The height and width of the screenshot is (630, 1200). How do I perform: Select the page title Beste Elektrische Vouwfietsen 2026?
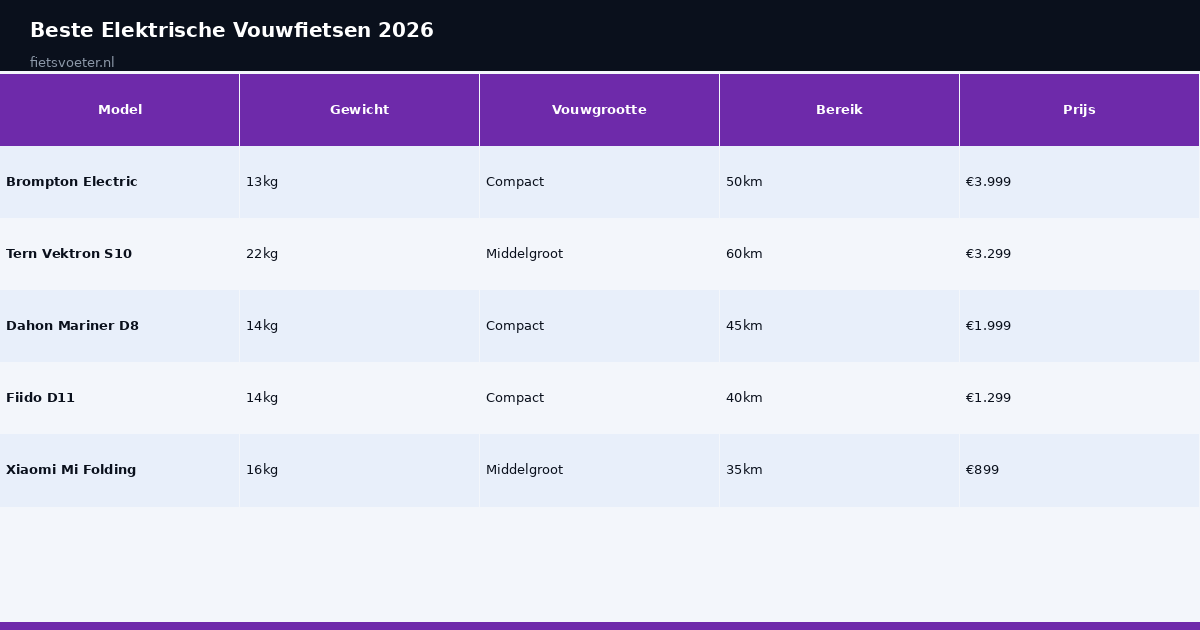click(x=232, y=30)
